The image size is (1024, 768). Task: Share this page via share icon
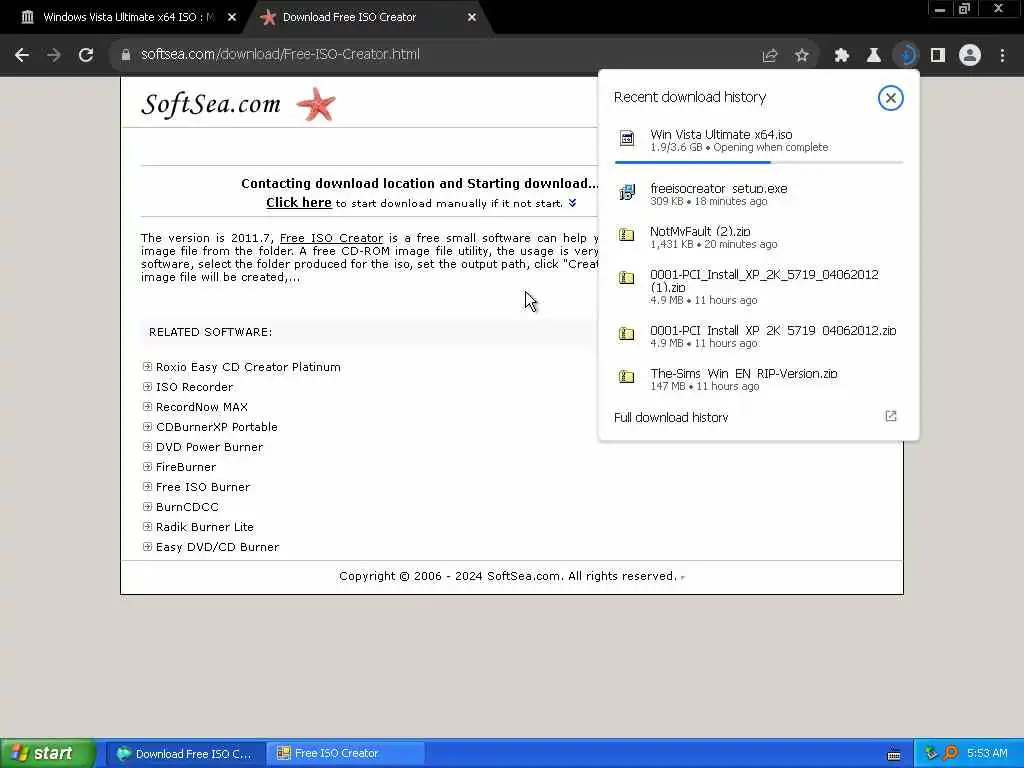[770, 56]
